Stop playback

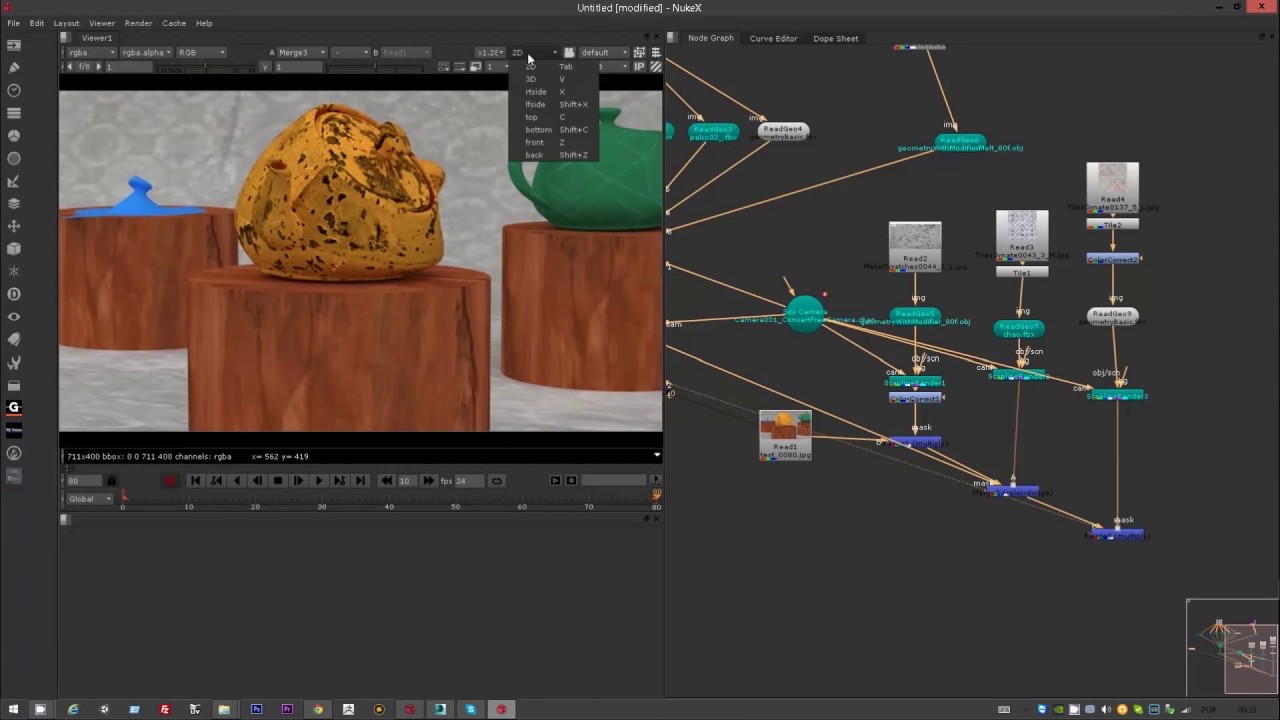click(x=277, y=481)
